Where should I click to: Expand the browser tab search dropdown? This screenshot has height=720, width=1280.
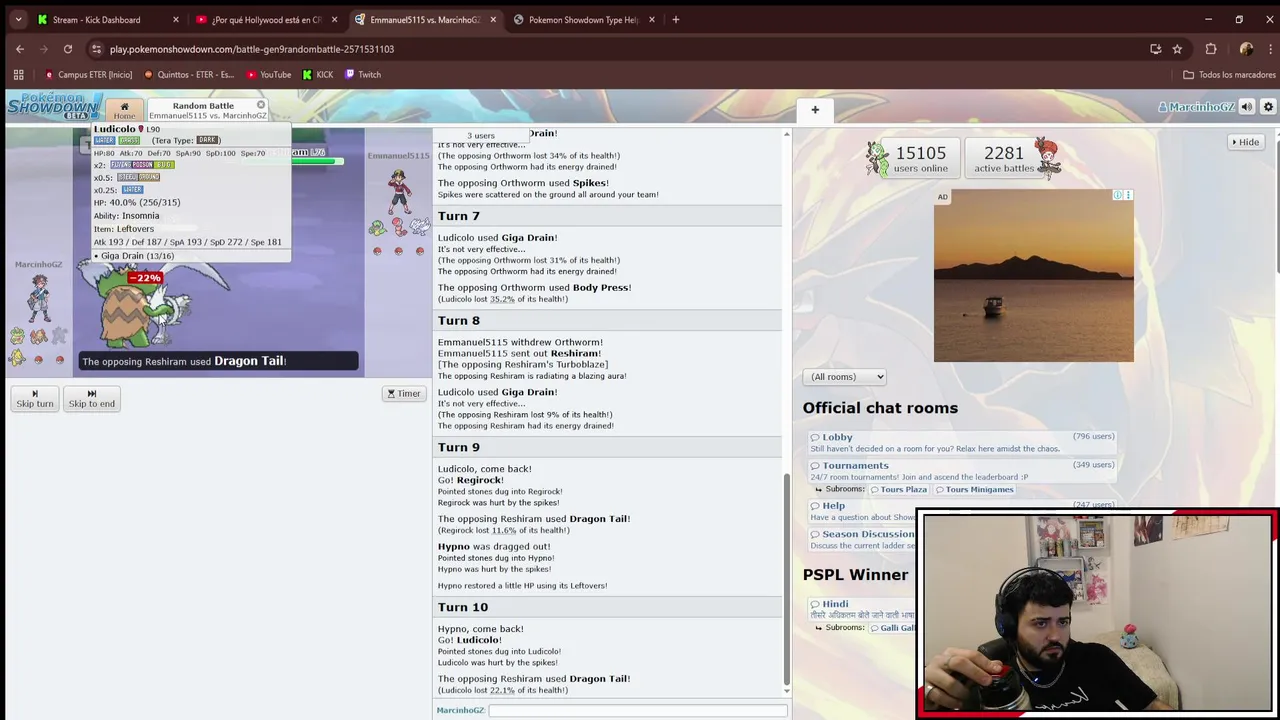tap(16, 20)
